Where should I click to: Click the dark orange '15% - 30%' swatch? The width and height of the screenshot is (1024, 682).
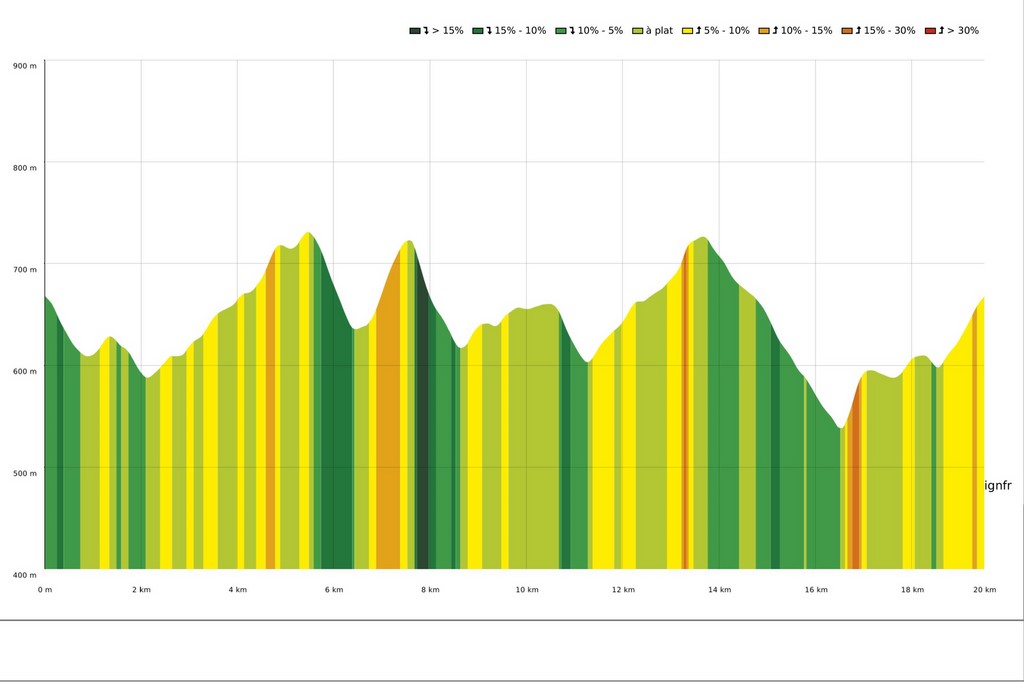point(847,31)
